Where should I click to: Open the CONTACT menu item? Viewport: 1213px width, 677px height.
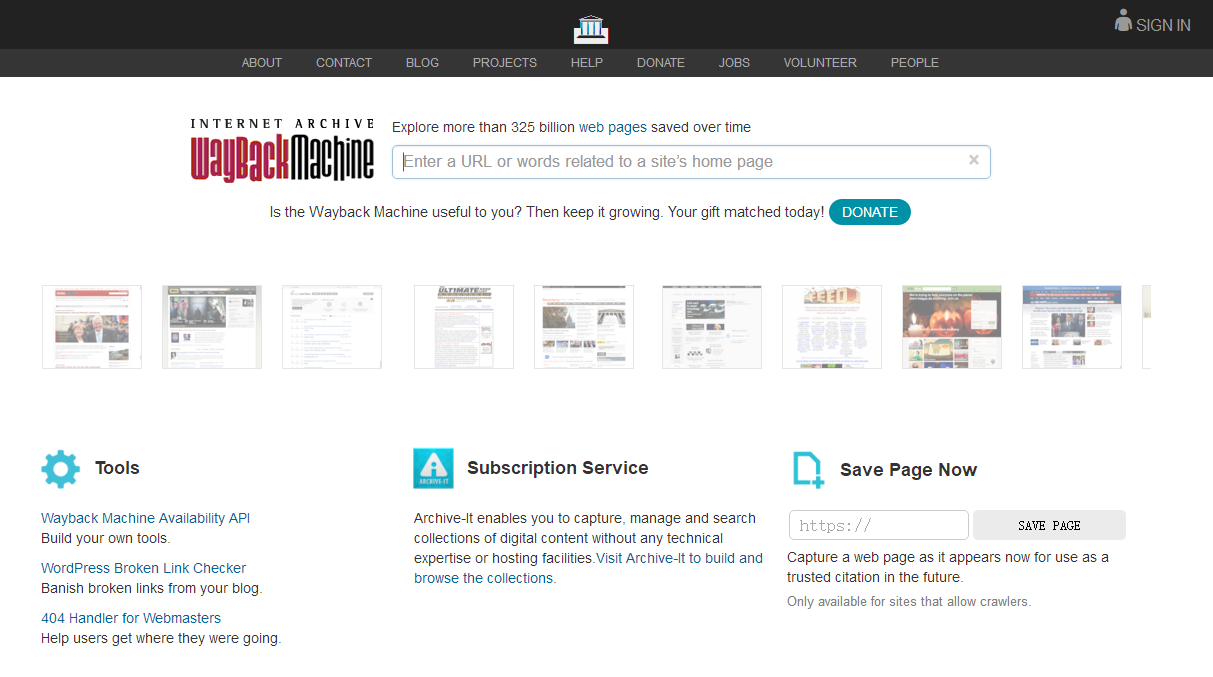pos(344,62)
